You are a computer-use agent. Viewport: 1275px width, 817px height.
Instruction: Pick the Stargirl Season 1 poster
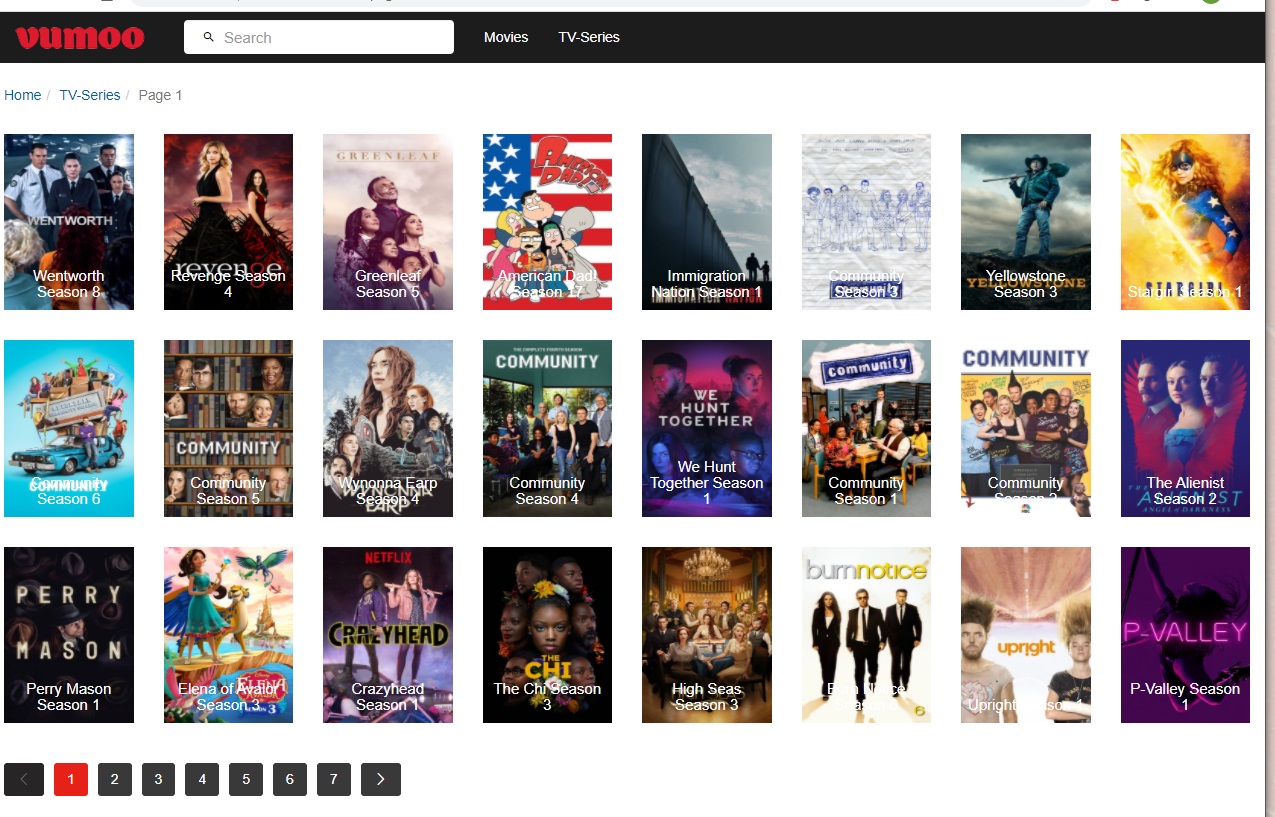[1185, 222]
